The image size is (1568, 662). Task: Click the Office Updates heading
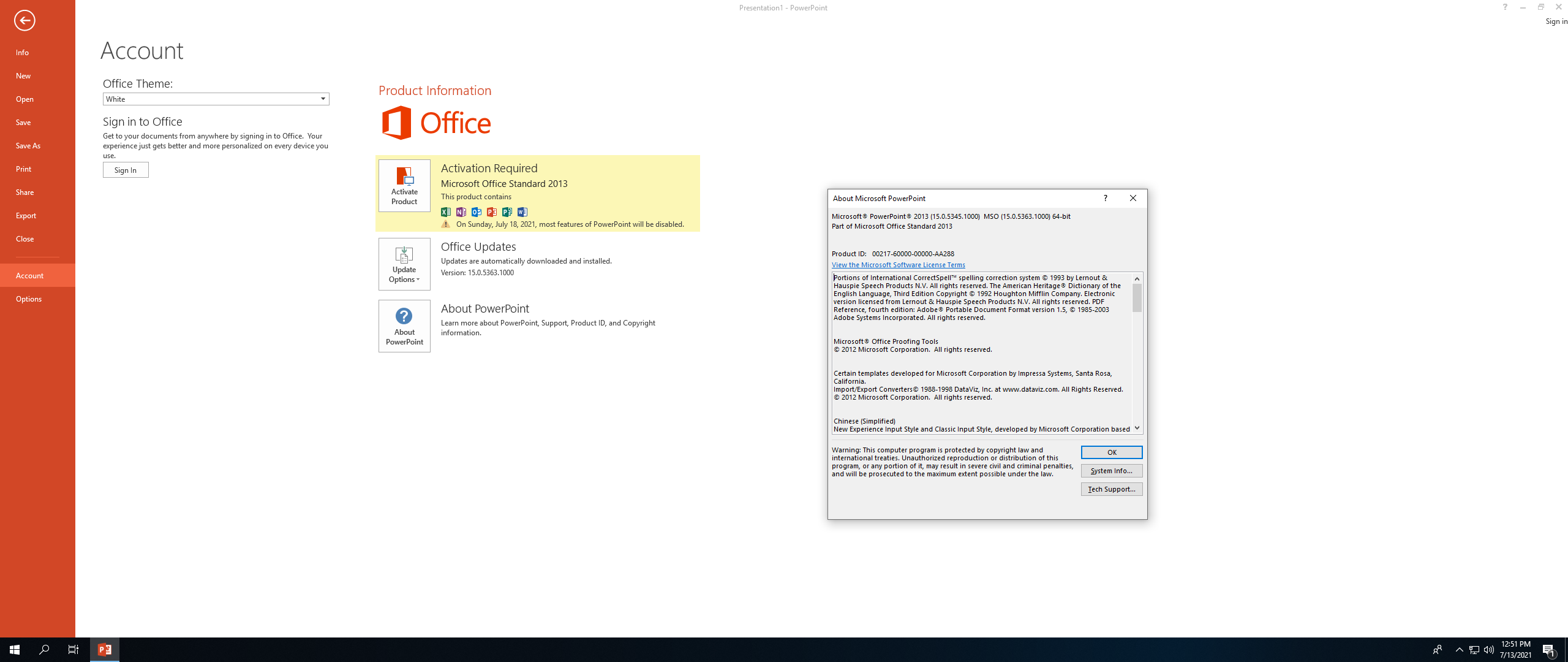[478, 247]
